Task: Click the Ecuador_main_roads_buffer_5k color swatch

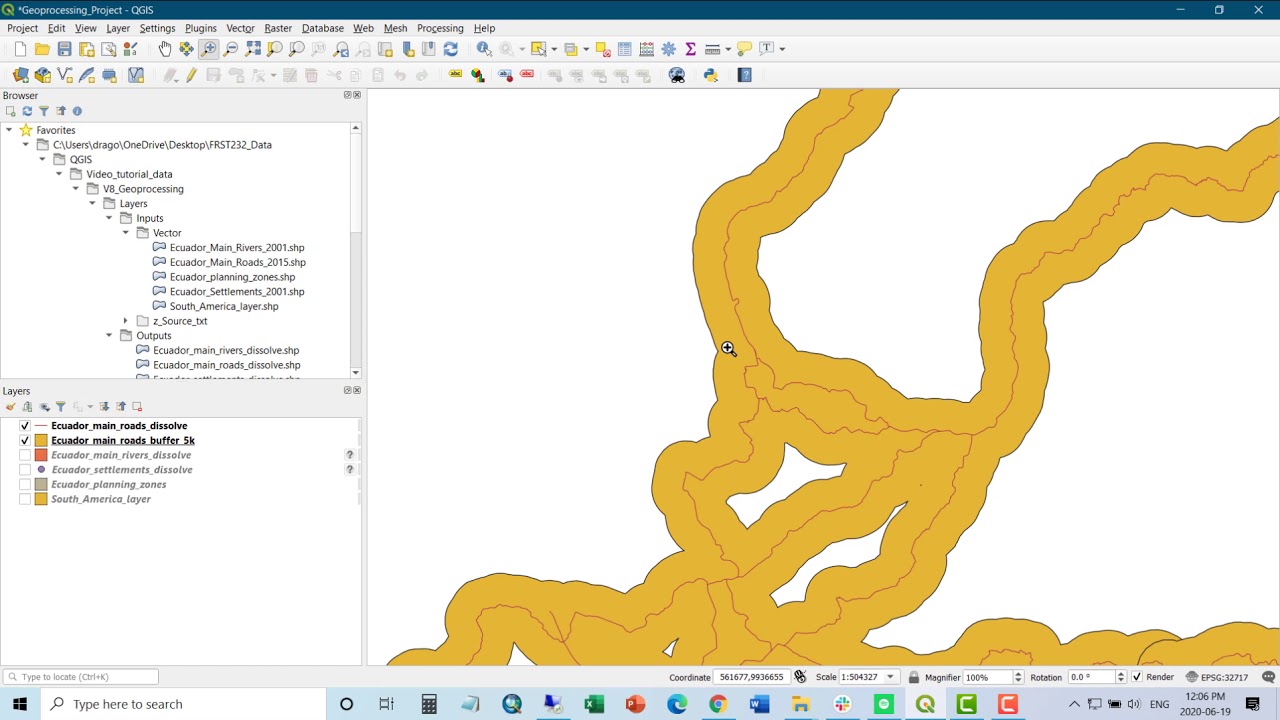Action: [41, 441]
